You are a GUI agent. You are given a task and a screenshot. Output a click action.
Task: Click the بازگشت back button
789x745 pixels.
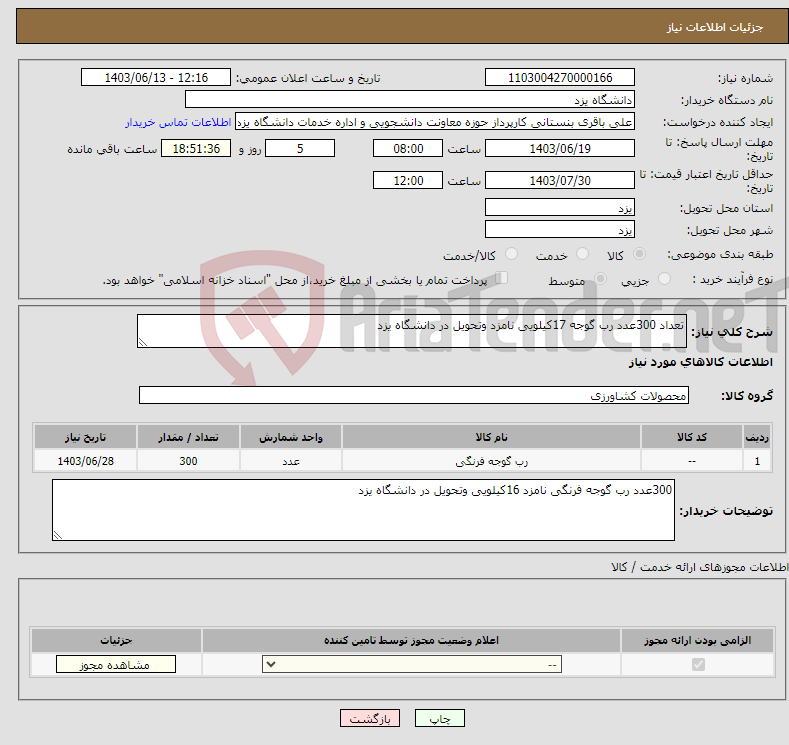(x=369, y=718)
